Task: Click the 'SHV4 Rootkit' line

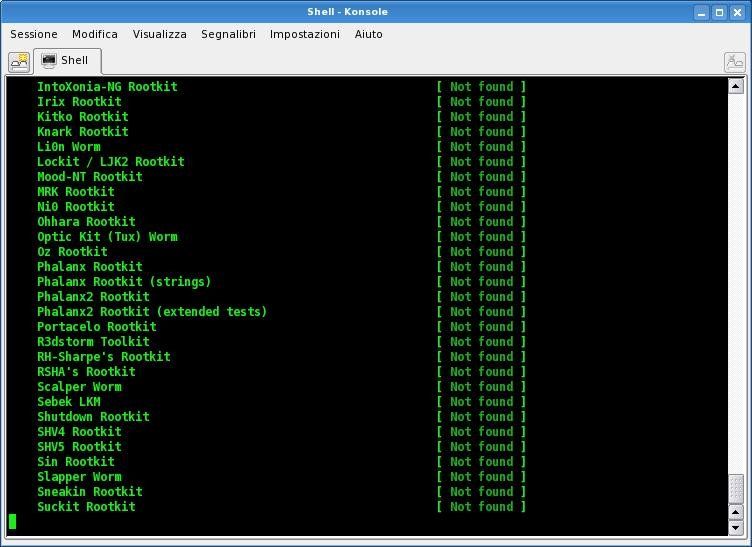Action: tap(79, 432)
